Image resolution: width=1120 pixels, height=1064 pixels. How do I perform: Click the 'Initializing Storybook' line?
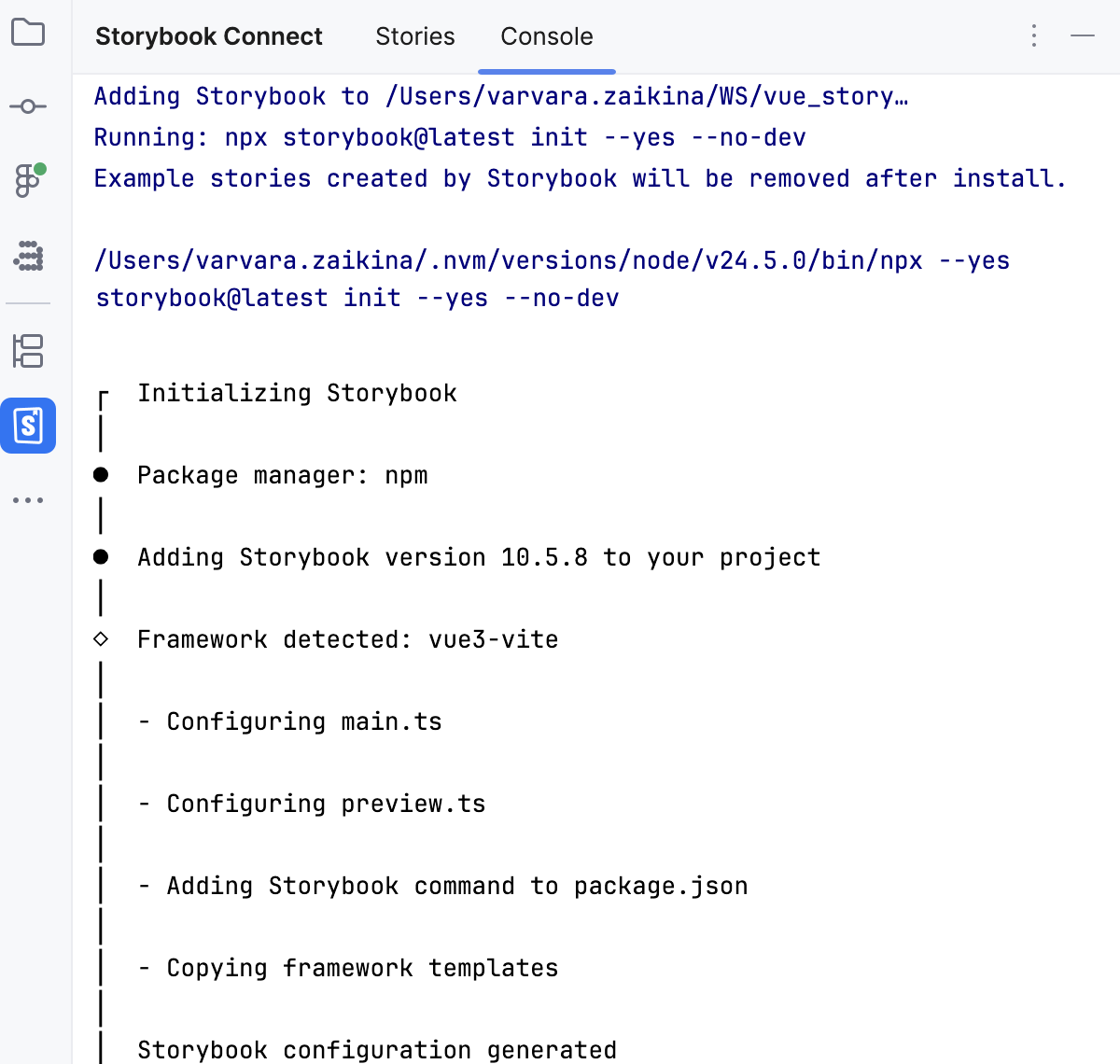(x=298, y=393)
